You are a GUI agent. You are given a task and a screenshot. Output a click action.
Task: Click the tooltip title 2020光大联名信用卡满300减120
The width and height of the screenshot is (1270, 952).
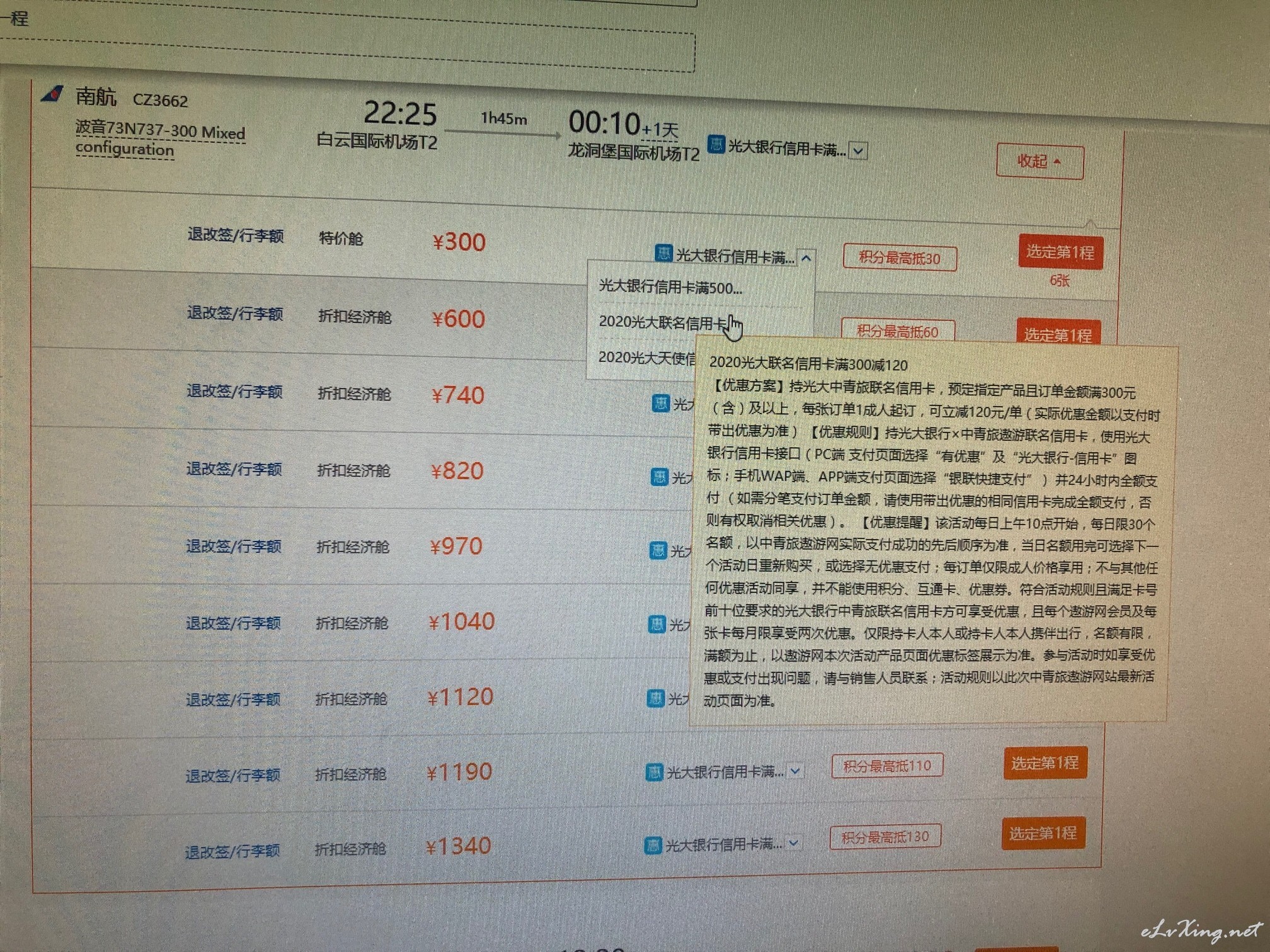click(x=808, y=365)
